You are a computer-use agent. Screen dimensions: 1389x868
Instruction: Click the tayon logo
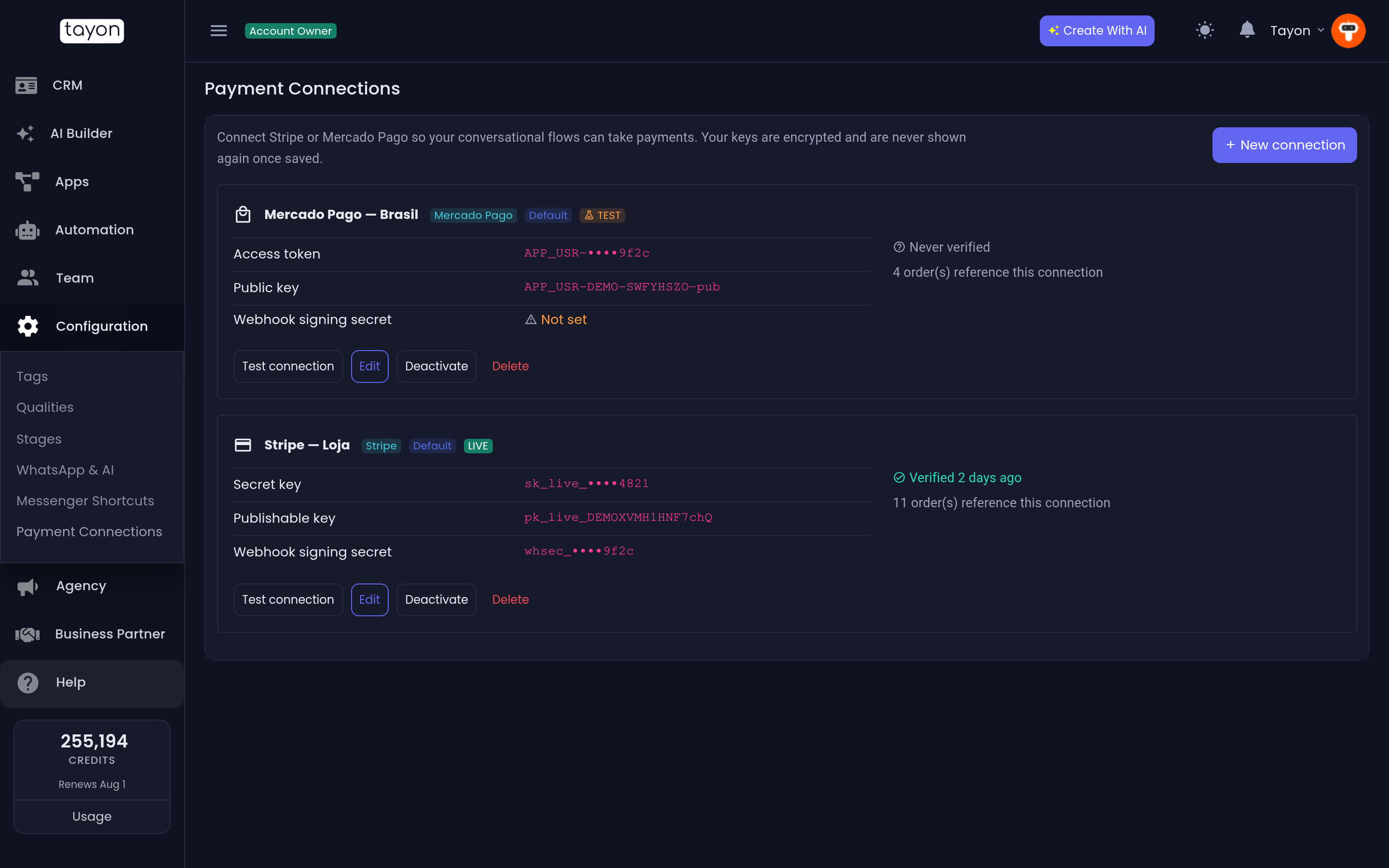(x=92, y=30)
